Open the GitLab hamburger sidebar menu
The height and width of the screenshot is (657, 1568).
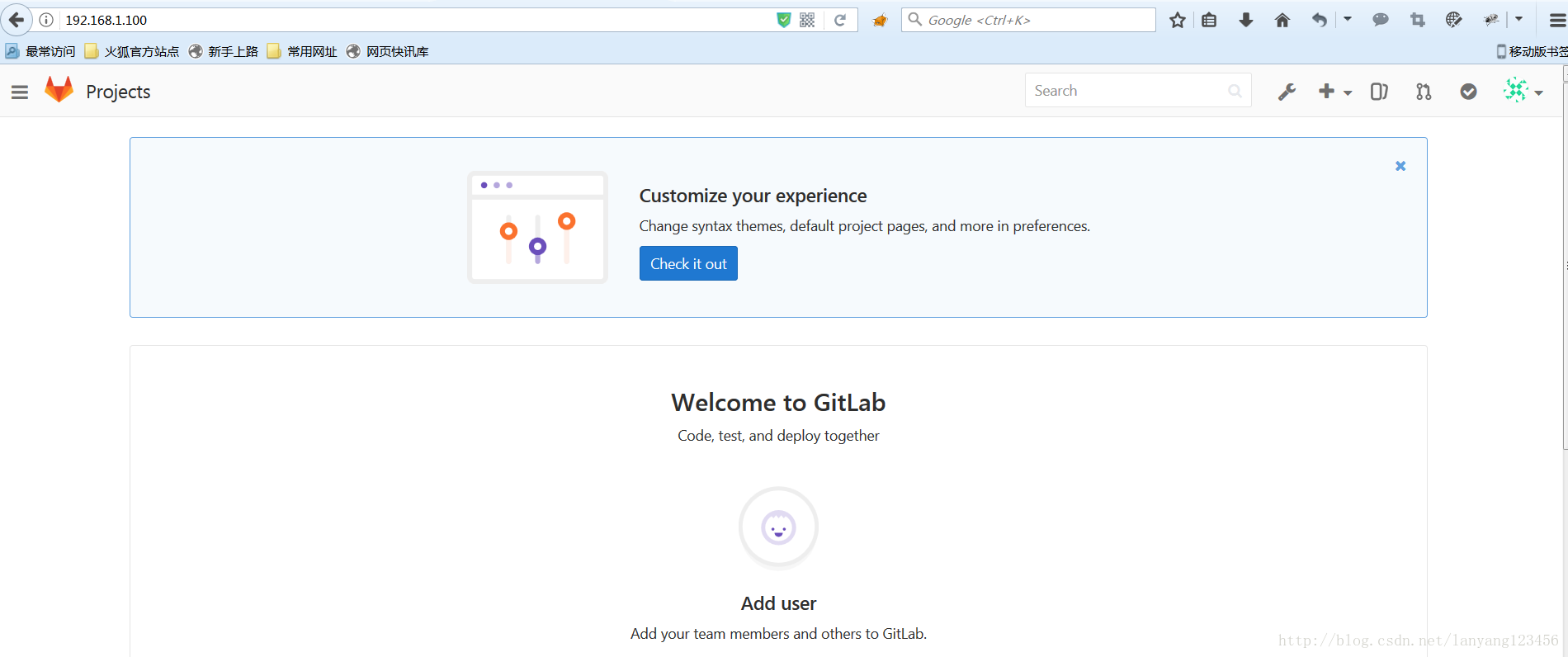pyautogui.click(x=20, y=92)
